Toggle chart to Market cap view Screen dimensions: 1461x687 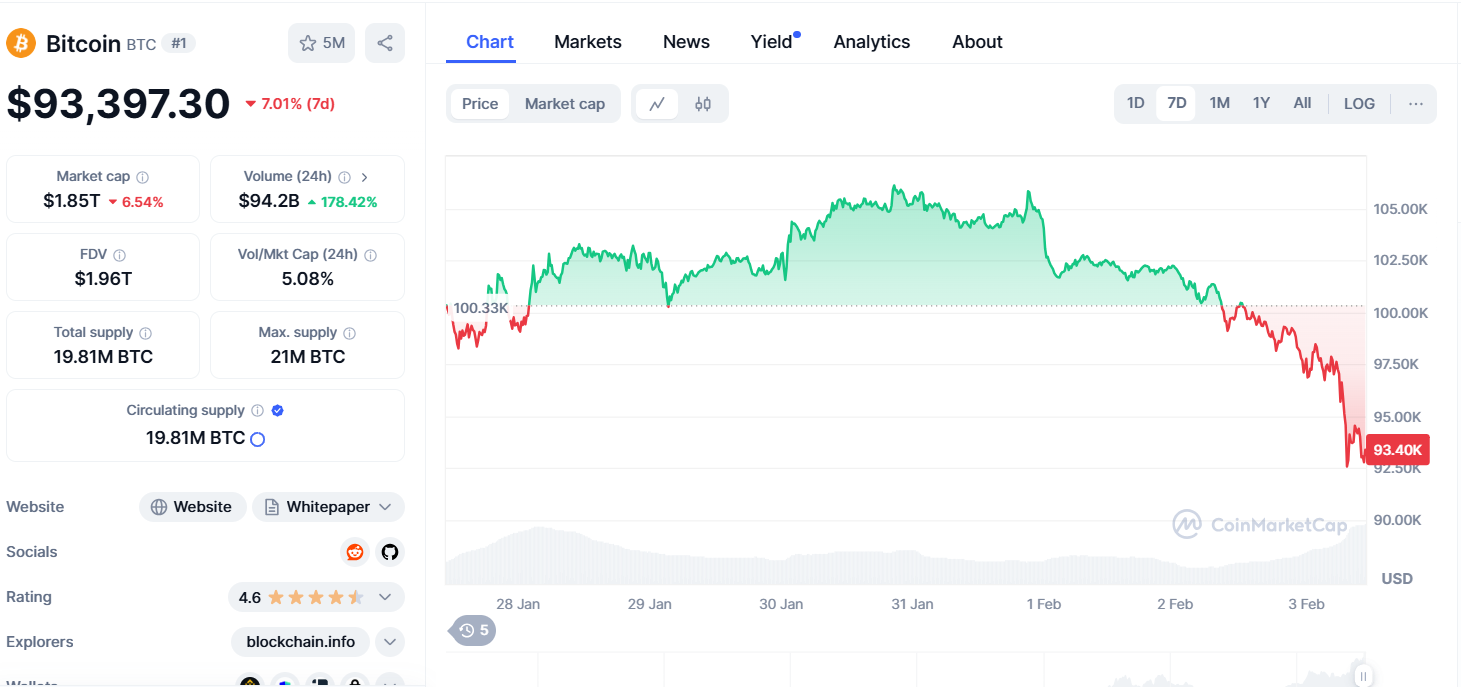coord(564,104)
